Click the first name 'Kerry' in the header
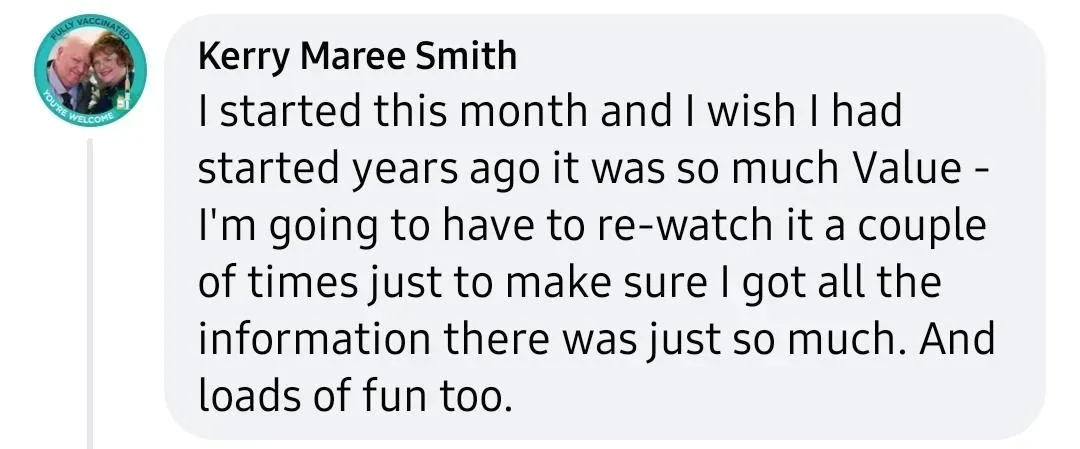The width and height of the screenshot is (1080, 449). click(245, 58)
